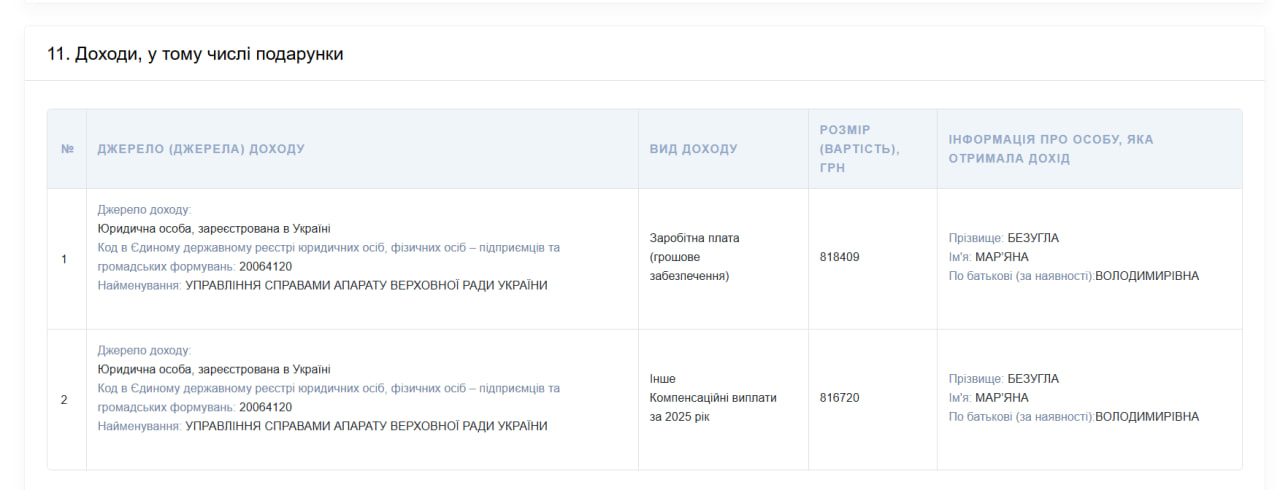The image size is (1280, 490).
Task: Select the "Вид доходу" column header
Action: (693, 149)
